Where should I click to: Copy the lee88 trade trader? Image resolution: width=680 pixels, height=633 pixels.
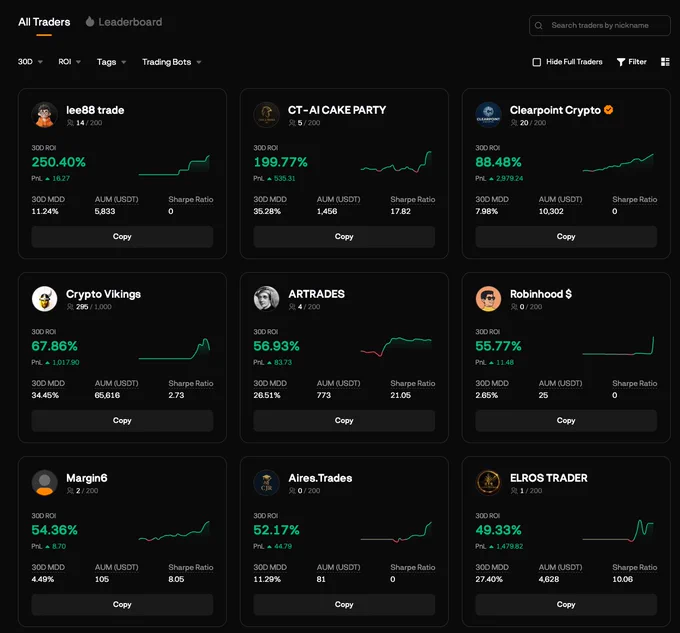[x=122, y=237]
